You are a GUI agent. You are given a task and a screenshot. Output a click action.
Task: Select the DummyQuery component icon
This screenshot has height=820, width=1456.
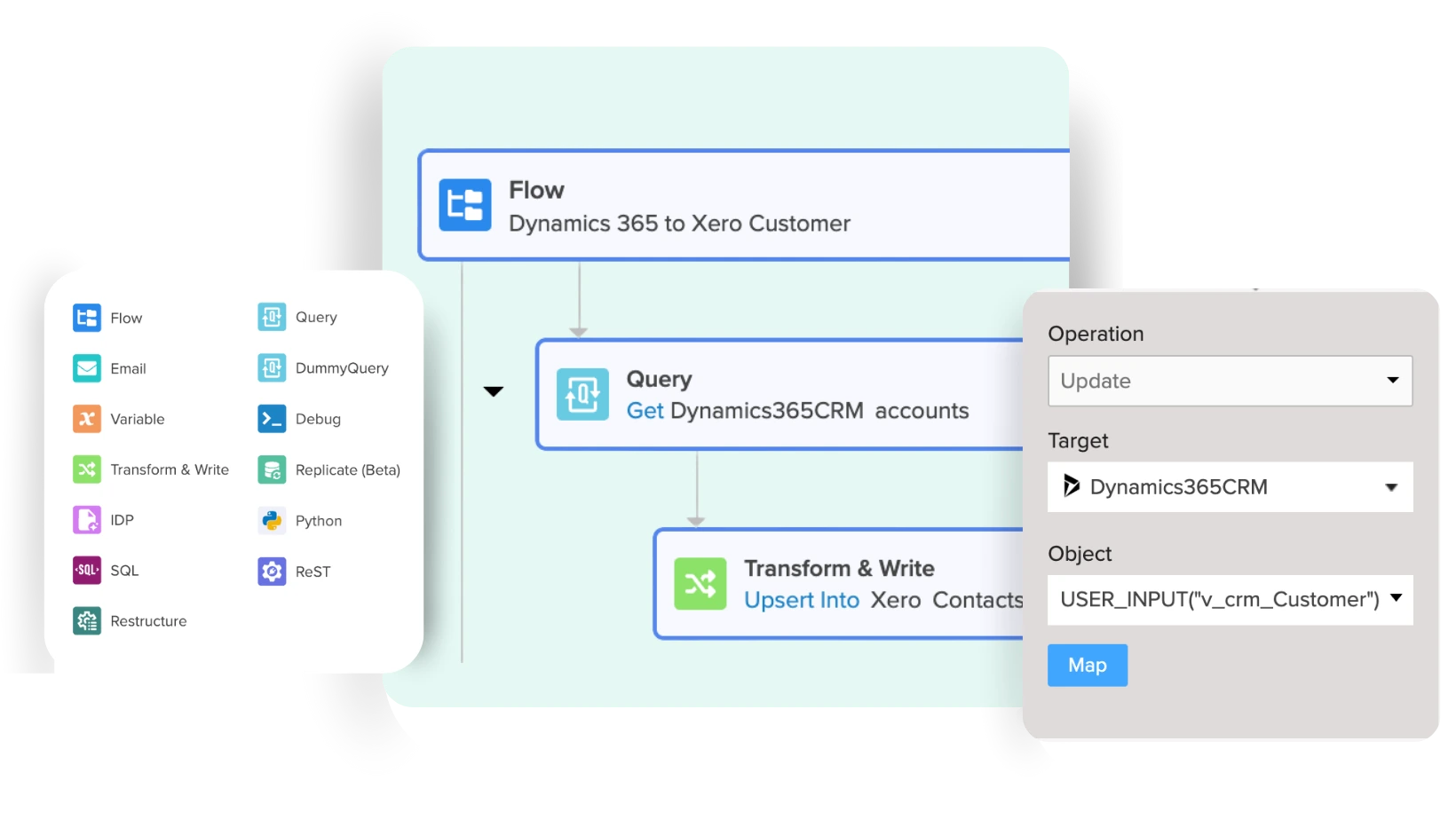(271, 367)
